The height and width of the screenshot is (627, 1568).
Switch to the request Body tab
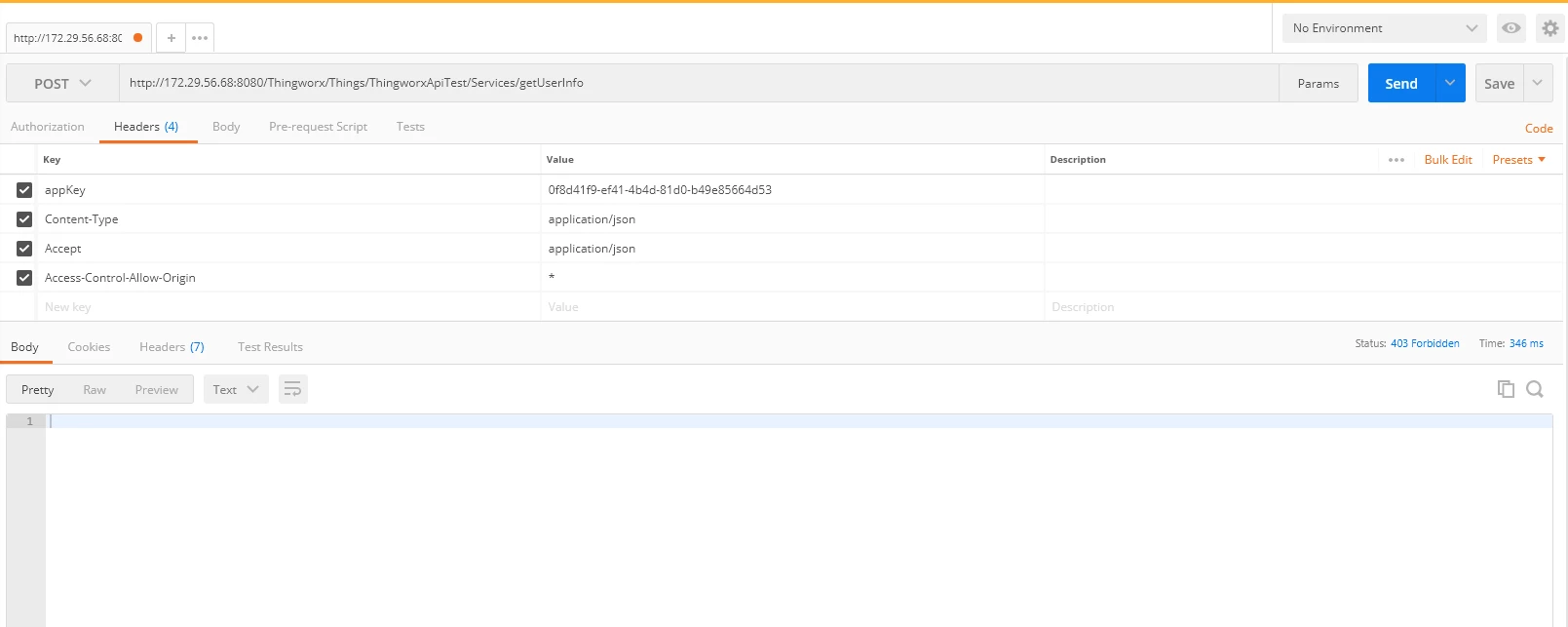[x=226, y=127]
